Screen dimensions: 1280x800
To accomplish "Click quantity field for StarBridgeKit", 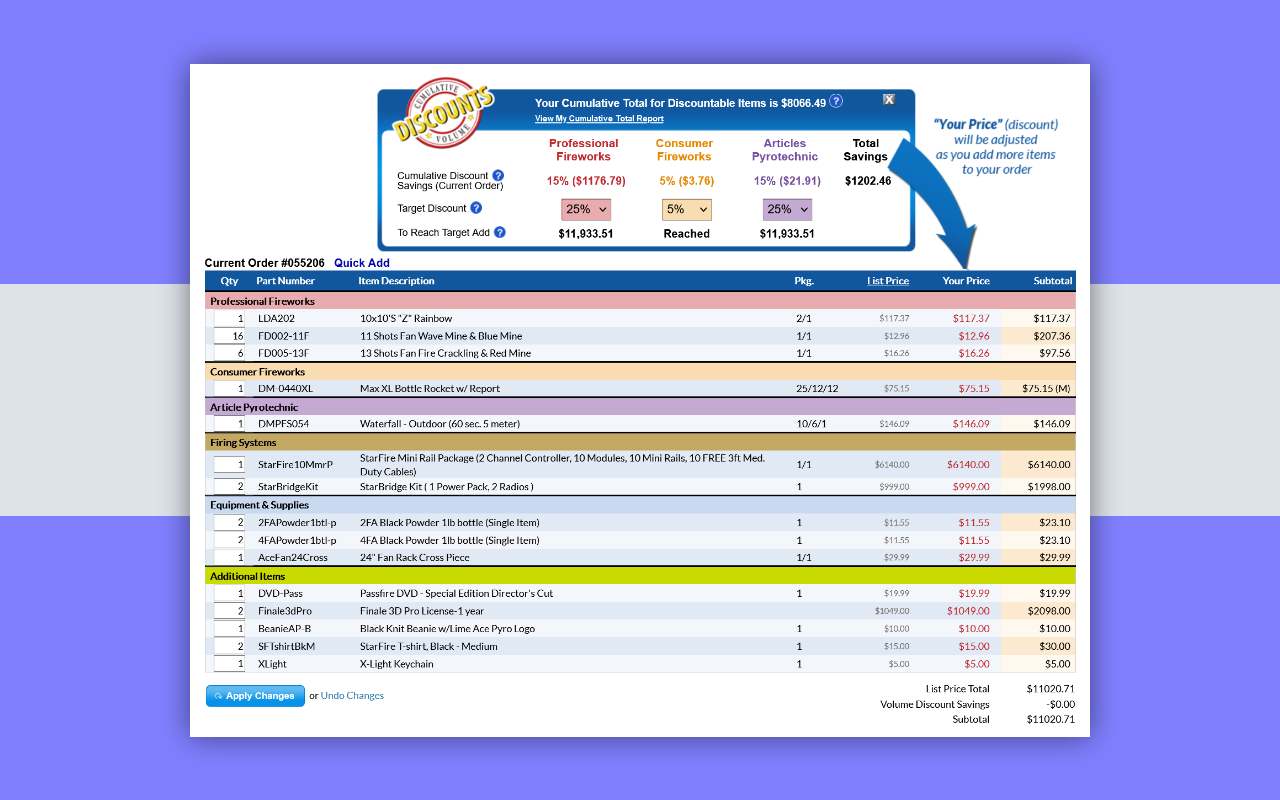I will 229,487.
